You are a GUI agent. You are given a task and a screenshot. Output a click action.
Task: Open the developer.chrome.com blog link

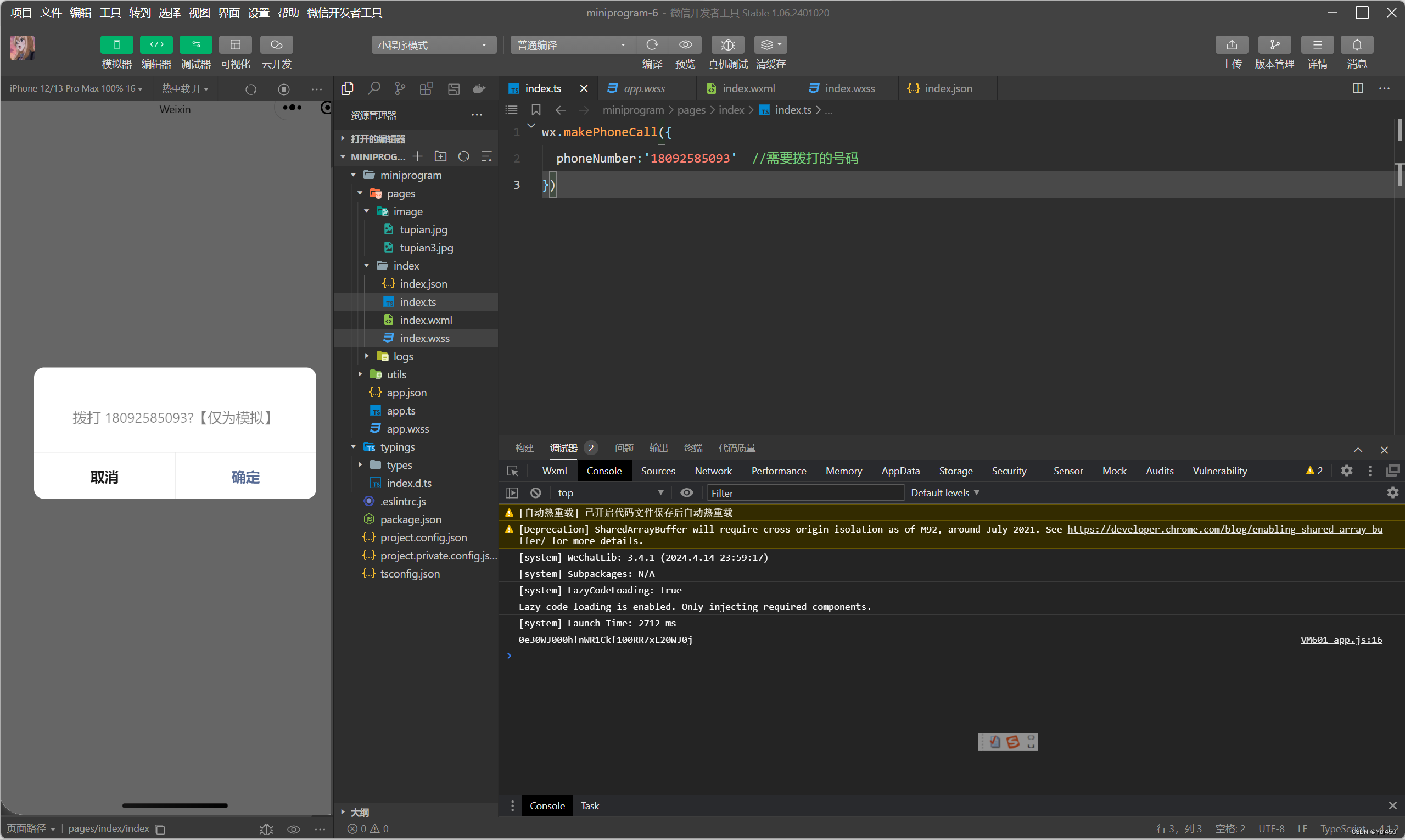(x=1224, y=529)
